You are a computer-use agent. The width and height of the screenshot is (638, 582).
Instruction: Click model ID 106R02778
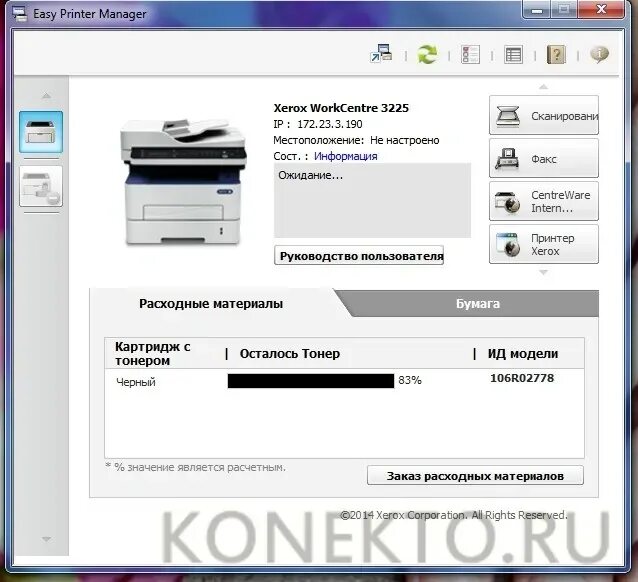[522, 378]
